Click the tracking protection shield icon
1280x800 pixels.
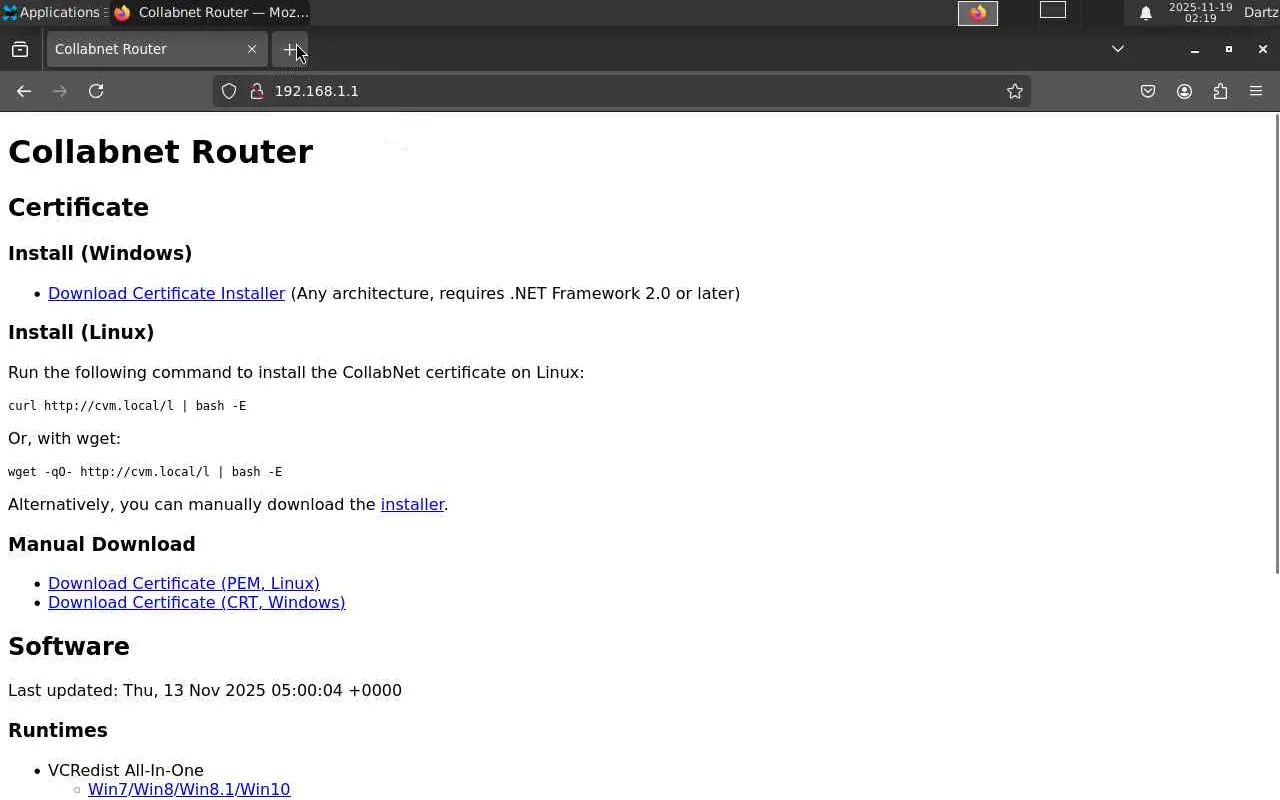[229, 91]
